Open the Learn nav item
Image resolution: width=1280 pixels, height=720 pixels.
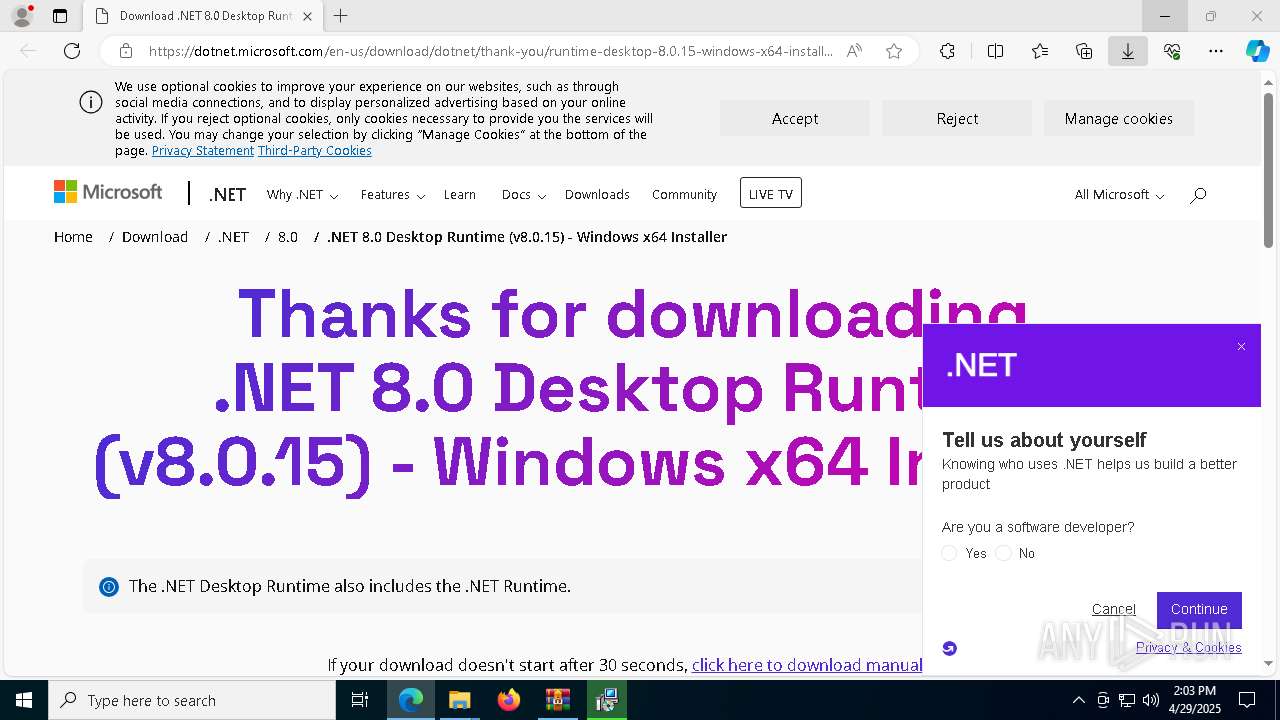[x=460, y=195]
